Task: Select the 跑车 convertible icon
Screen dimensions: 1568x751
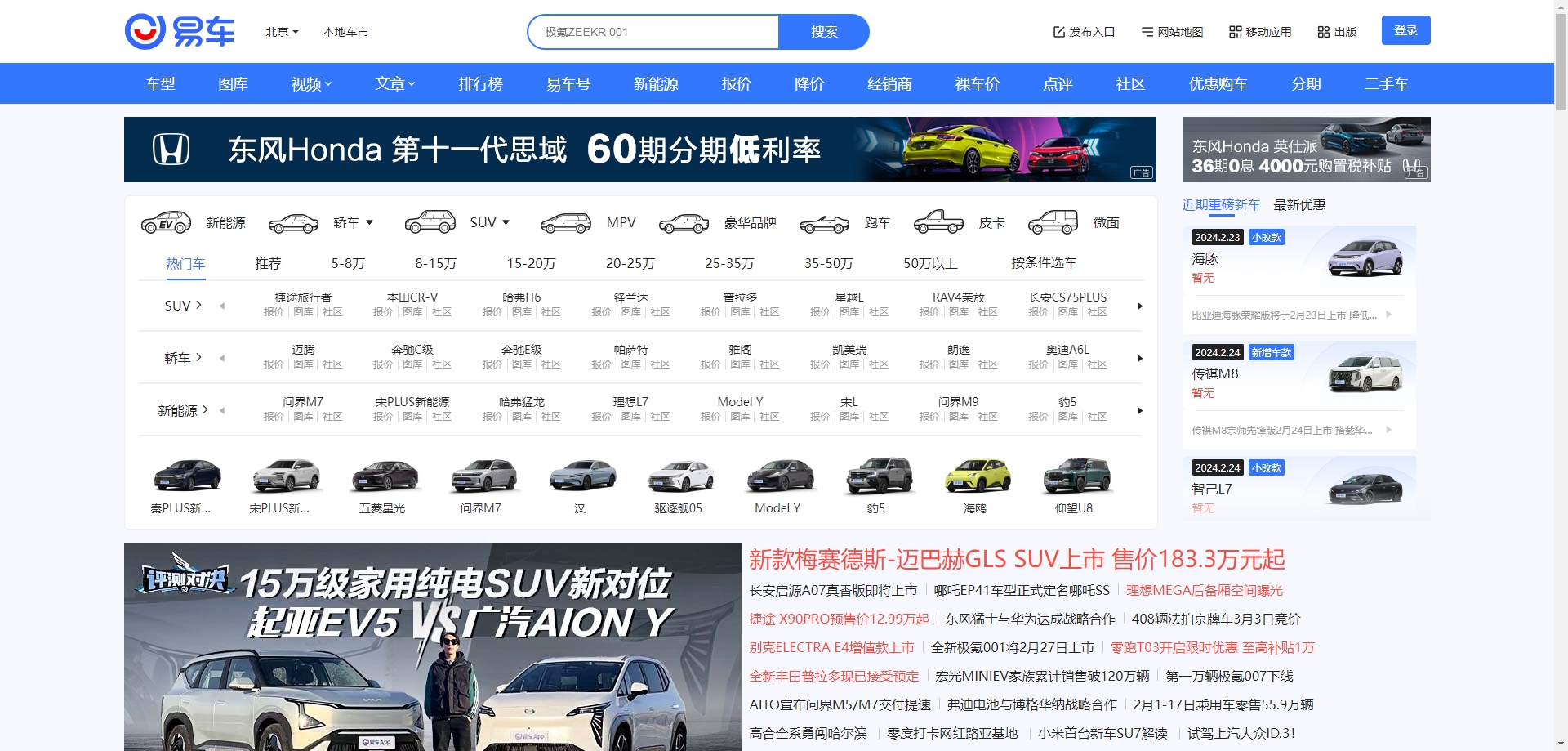Action: (824, 223)
